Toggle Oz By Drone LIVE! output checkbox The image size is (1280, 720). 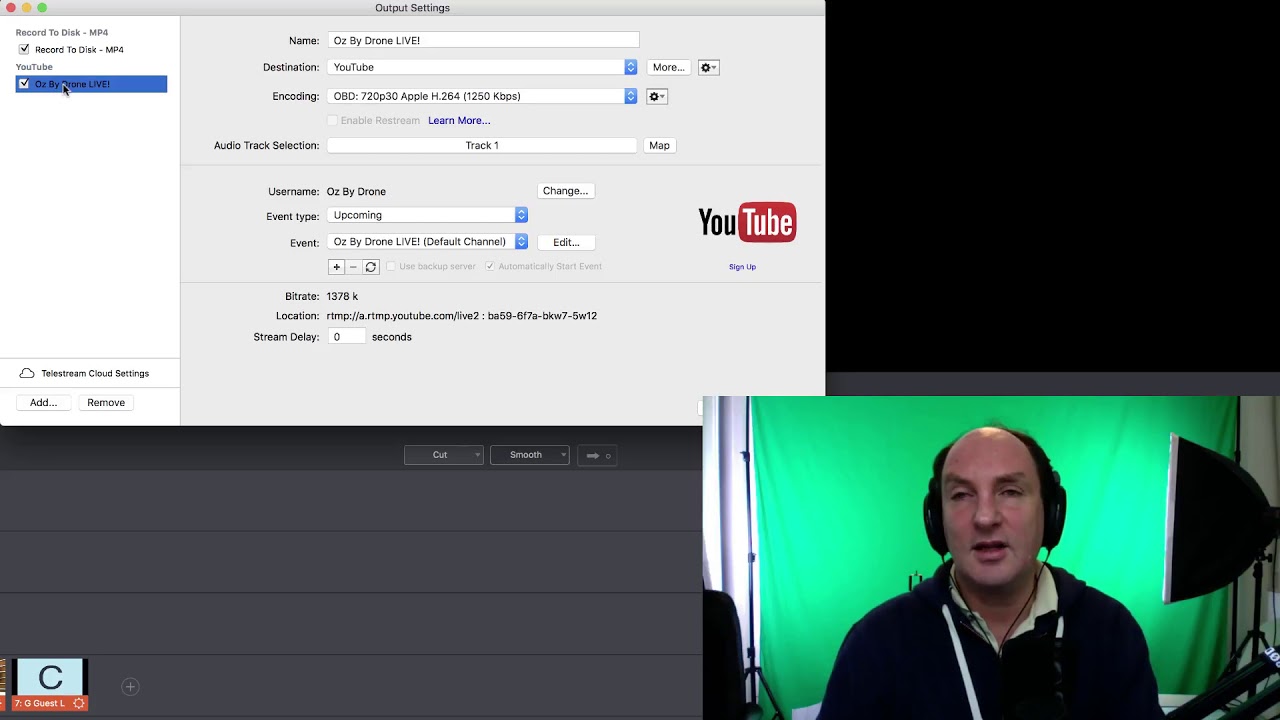click(x=24, y=84)
